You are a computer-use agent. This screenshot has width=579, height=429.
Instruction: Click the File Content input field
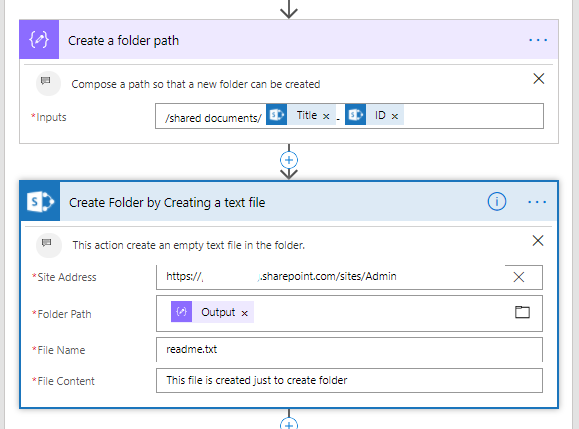(x=349, y=380)
